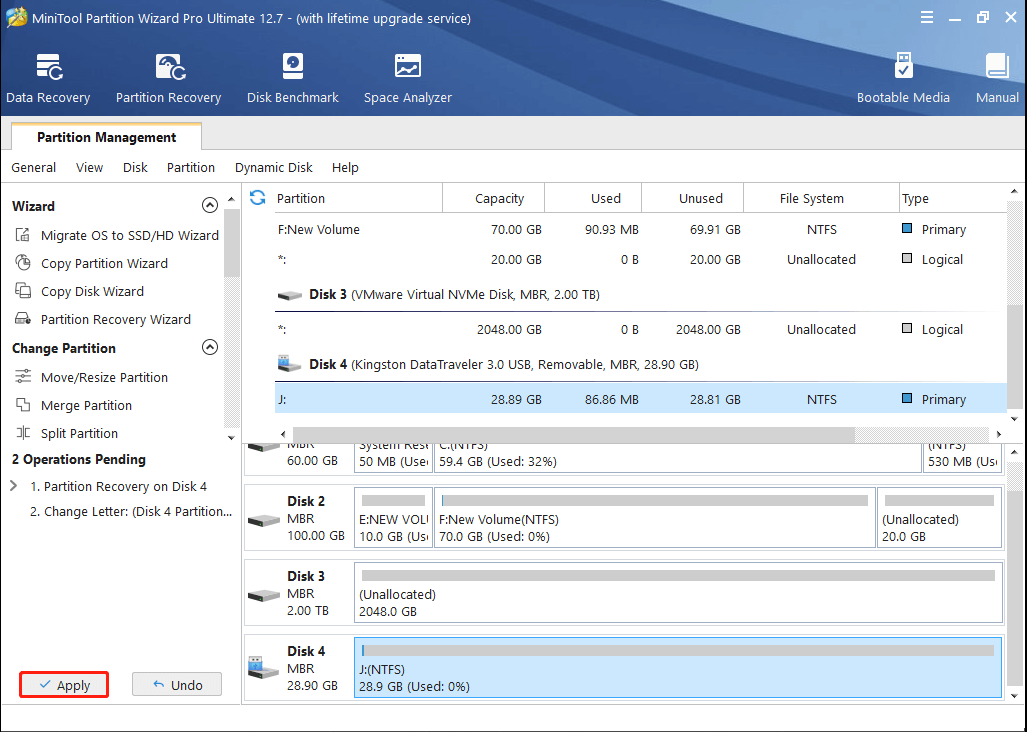Open the Manual
1027x732 pixels.
[996, 77]
